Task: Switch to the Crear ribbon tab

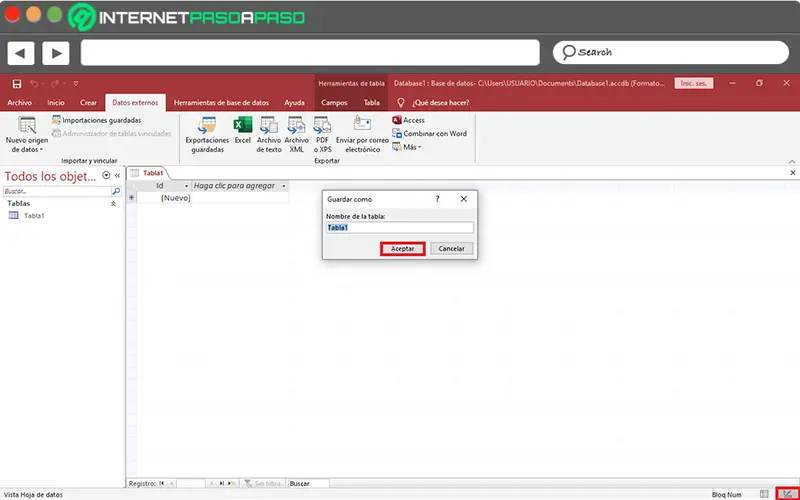Action: point(88,103)
